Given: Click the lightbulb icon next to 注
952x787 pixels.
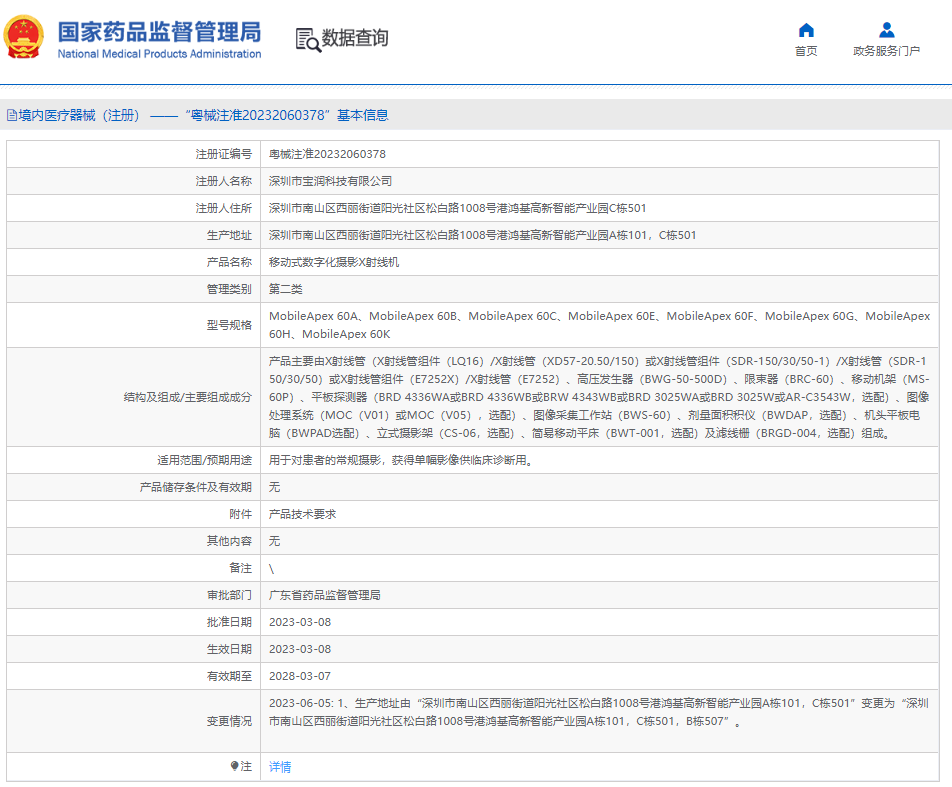Looking at the screenshot, I should (234, 766).
